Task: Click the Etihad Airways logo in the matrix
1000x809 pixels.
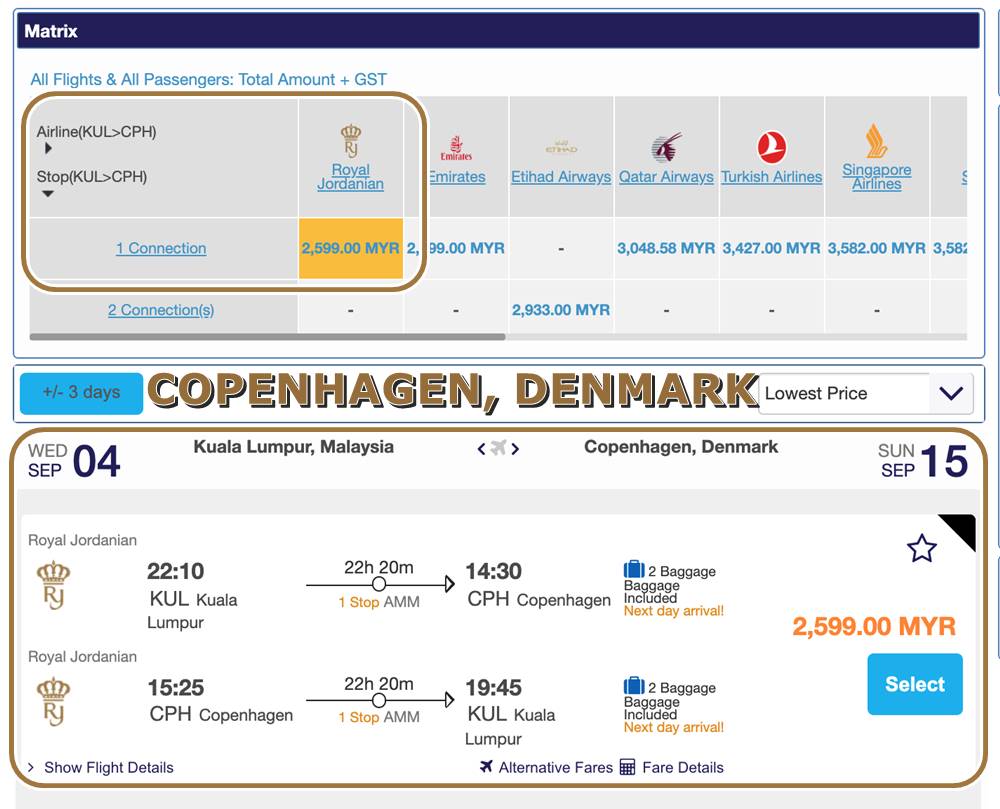Action: tap(561, 148)
